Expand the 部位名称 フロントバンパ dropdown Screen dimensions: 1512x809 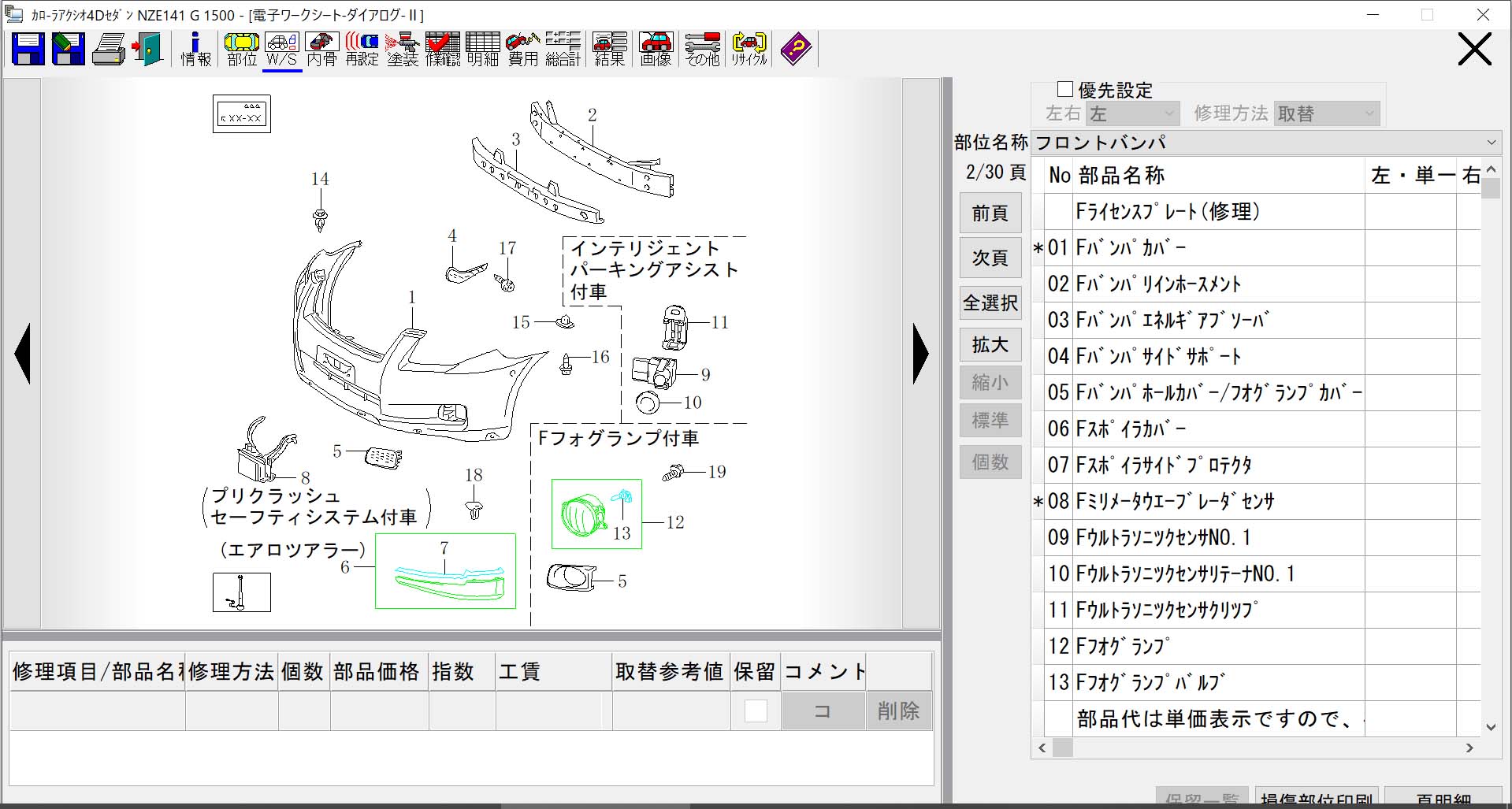point(1491,143)
